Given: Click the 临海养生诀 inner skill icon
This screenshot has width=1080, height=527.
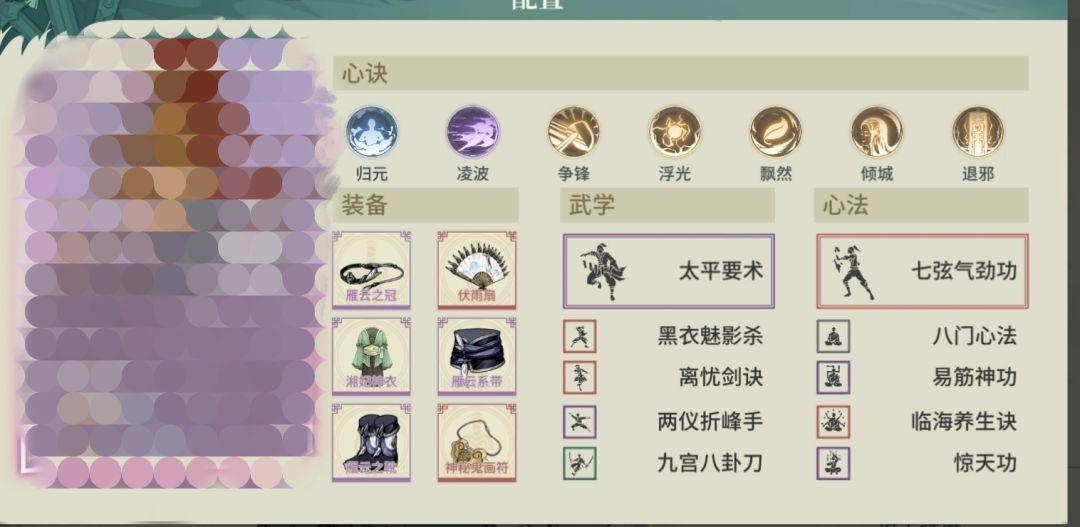Looking at the screenshot, I should point(833,422).
